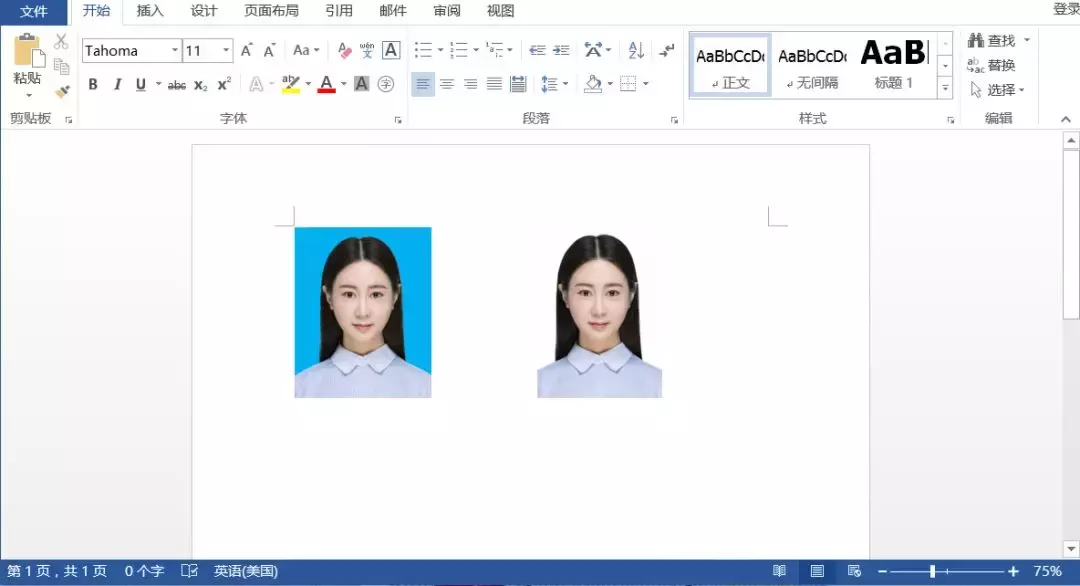Click the clear formatting icon

343,48
